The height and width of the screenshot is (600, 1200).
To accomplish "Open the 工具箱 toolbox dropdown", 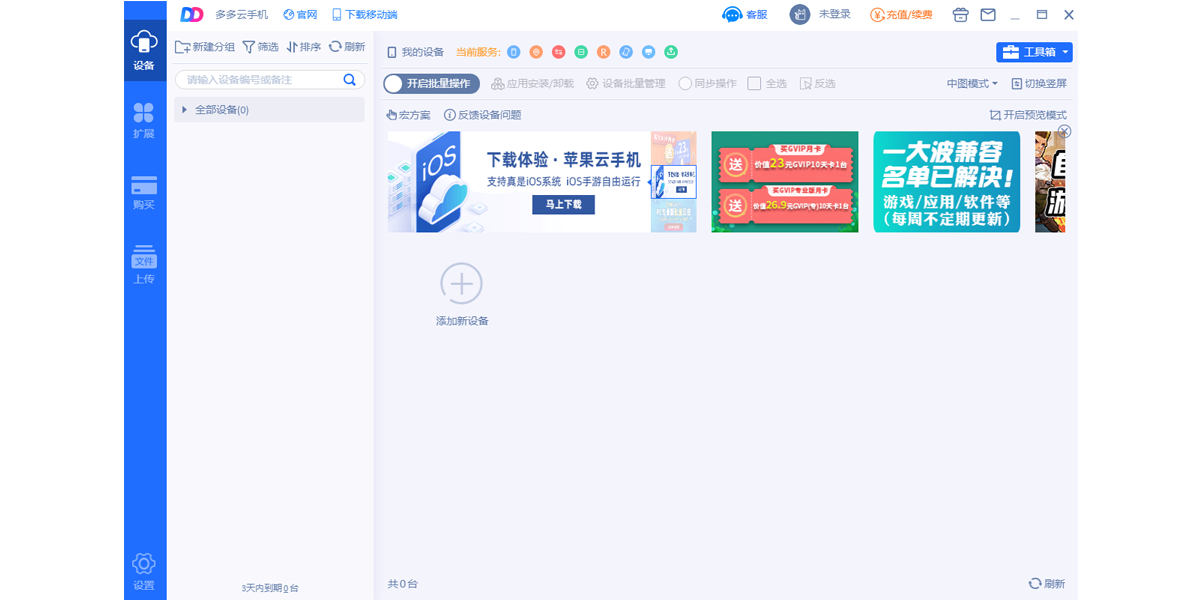I will [x=1035, y=52].
